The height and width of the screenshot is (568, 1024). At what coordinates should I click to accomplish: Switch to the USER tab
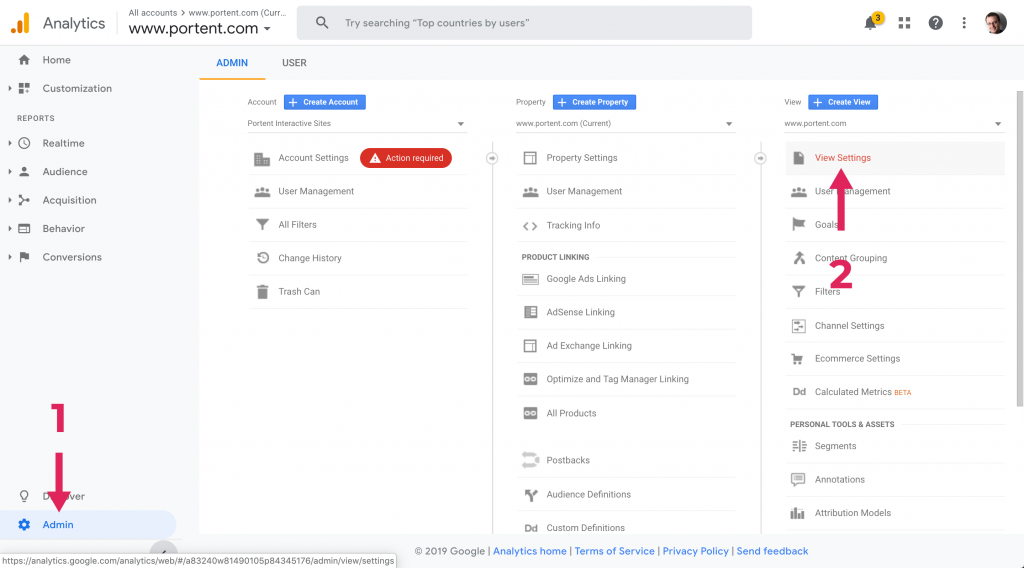[x=294, y=63]
